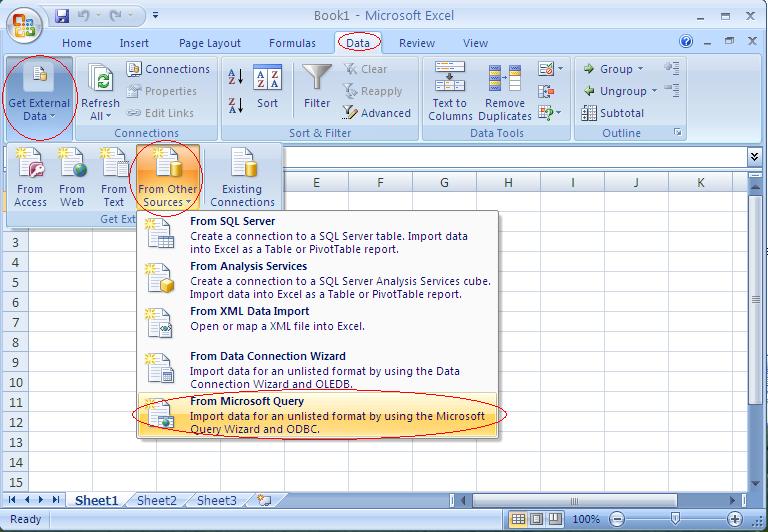Click the Undo icon in Quick Access Toolbar
This screenshot has width=768, height=532.
coord(84,16)
